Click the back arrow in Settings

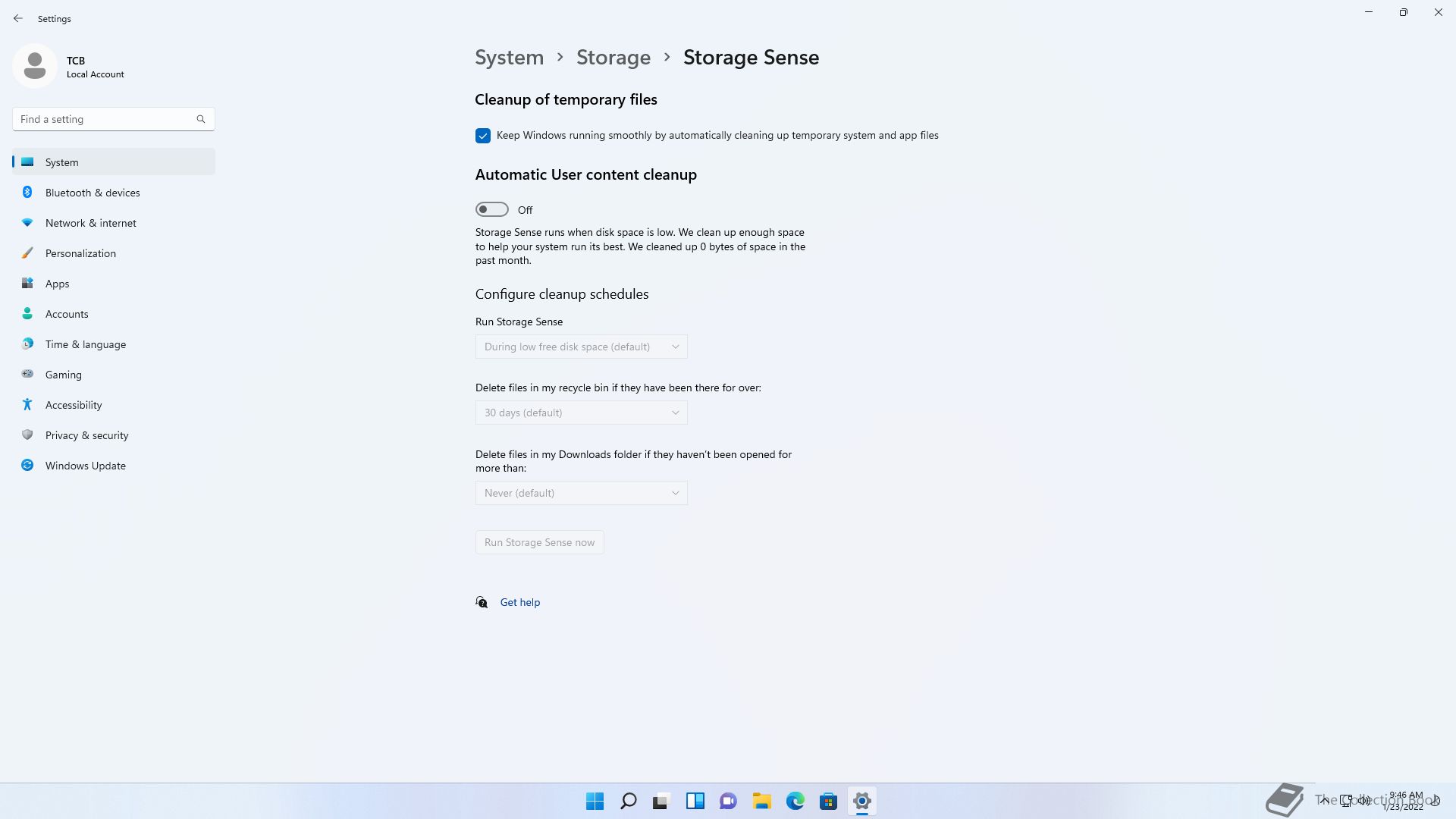(18, 18)
